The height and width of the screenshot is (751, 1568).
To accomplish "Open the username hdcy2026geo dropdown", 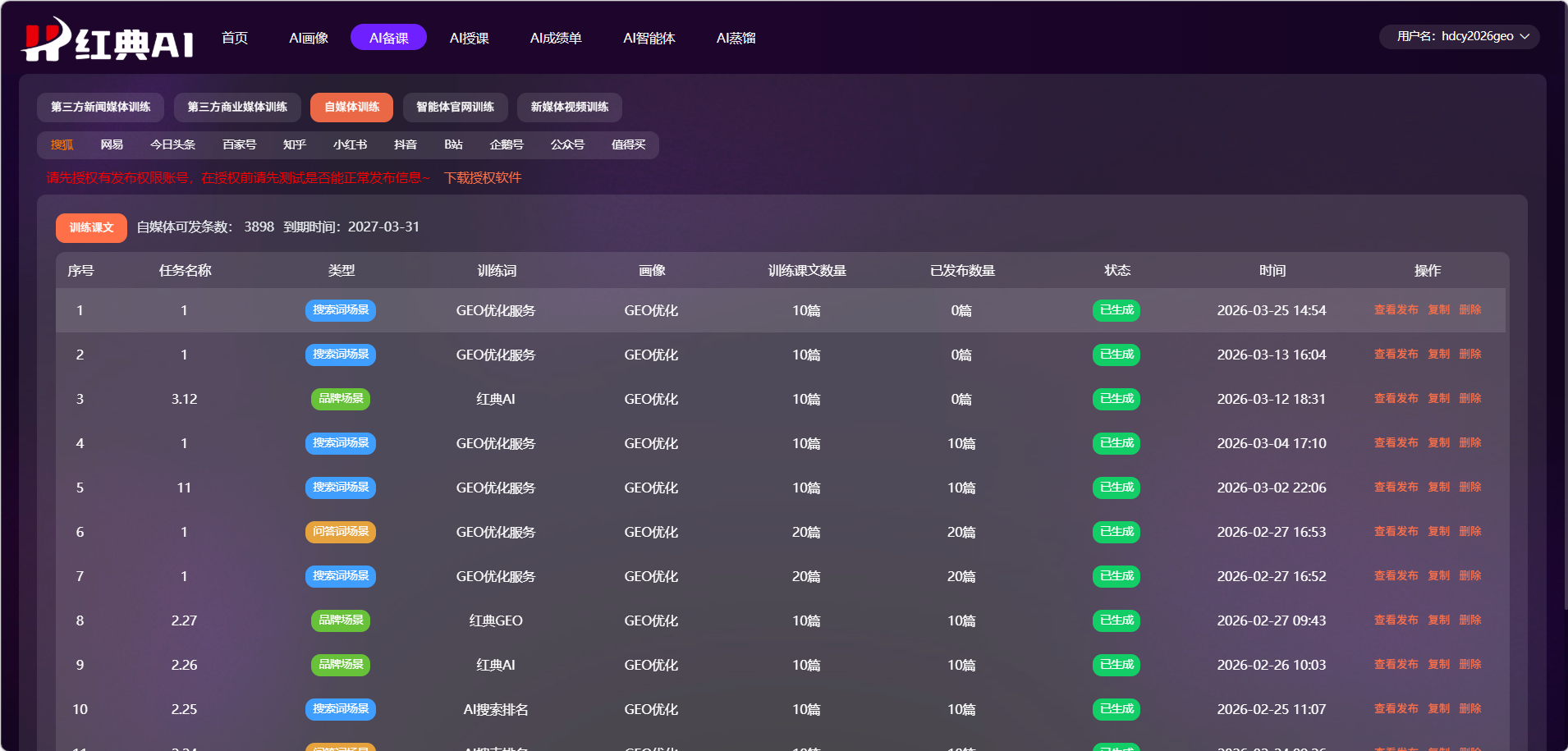I will [1459, 36].
